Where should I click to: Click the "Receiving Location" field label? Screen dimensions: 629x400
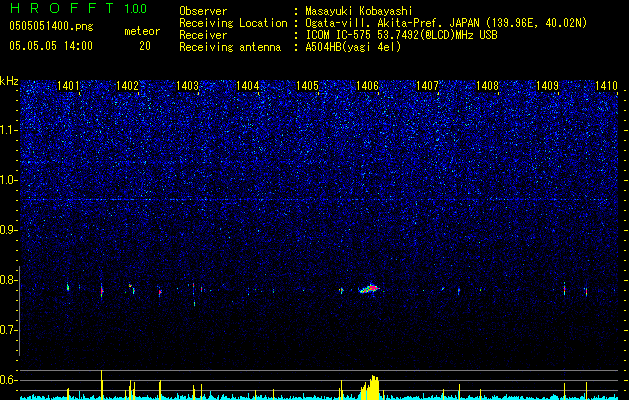tap(233, 23)
